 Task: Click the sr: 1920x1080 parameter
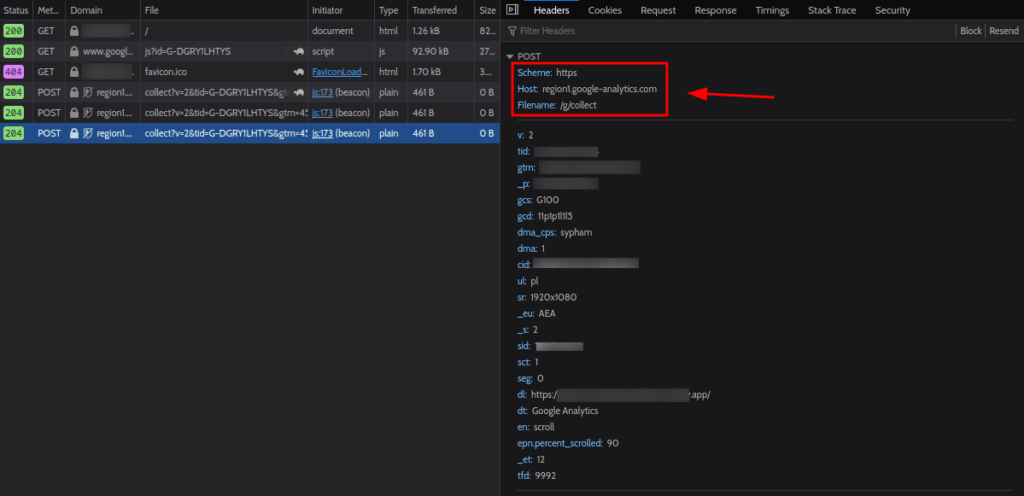pos(547,297)
